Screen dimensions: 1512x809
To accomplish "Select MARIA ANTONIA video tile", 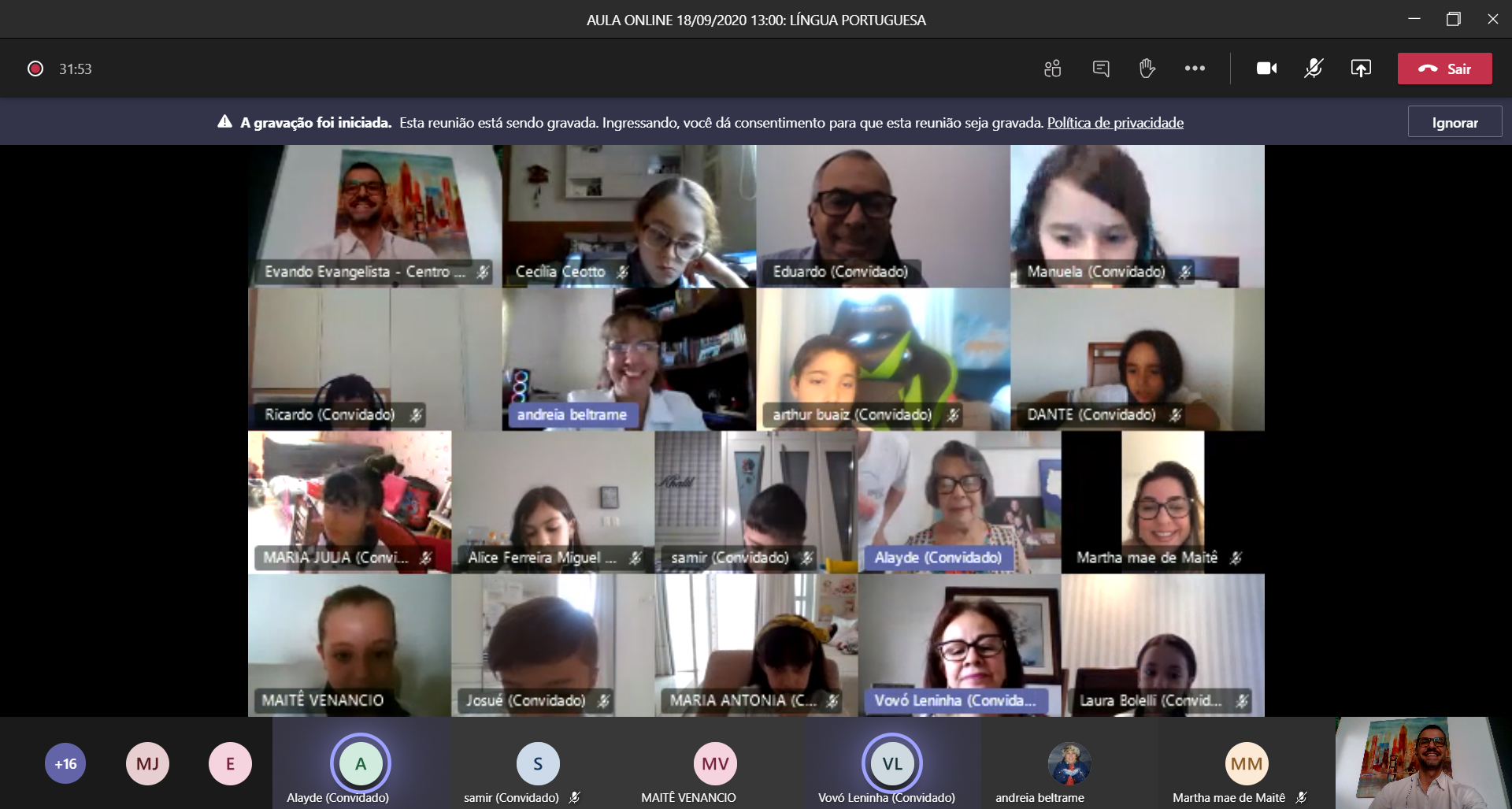I will pyautogui.click(x=756, y=645).
